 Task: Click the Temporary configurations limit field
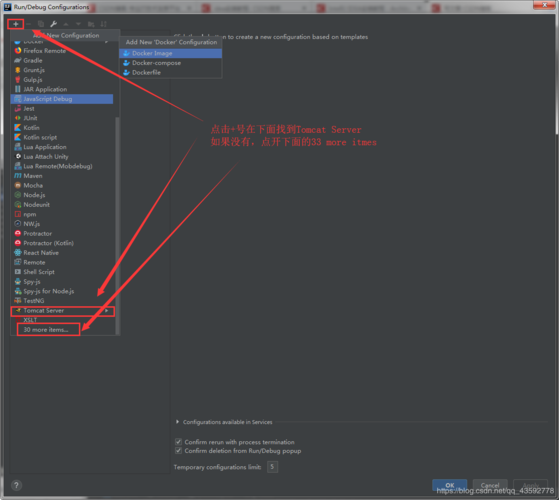click(x=272, y=467)
